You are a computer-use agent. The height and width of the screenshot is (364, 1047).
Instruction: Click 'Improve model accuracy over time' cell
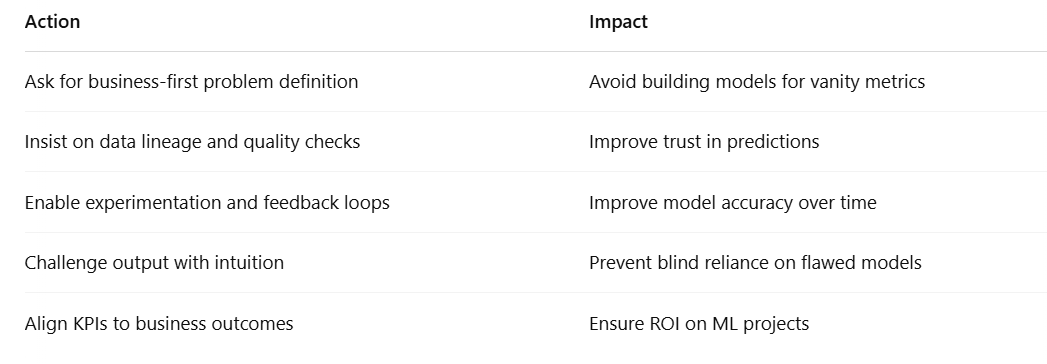point(732,203)
